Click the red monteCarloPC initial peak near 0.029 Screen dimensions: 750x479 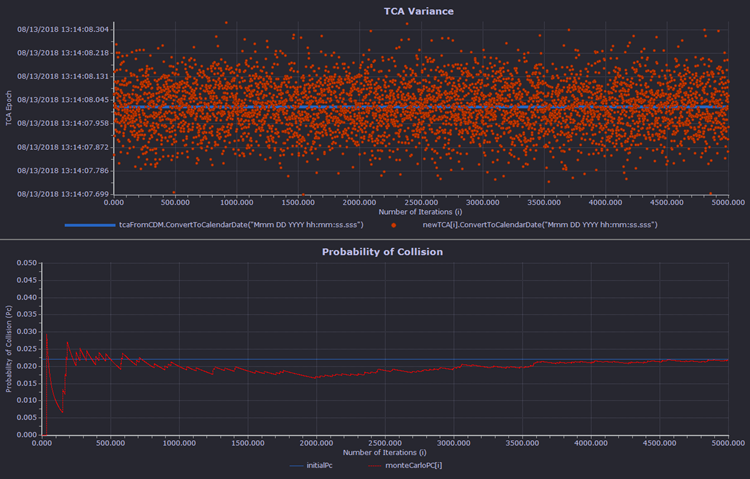46,335
